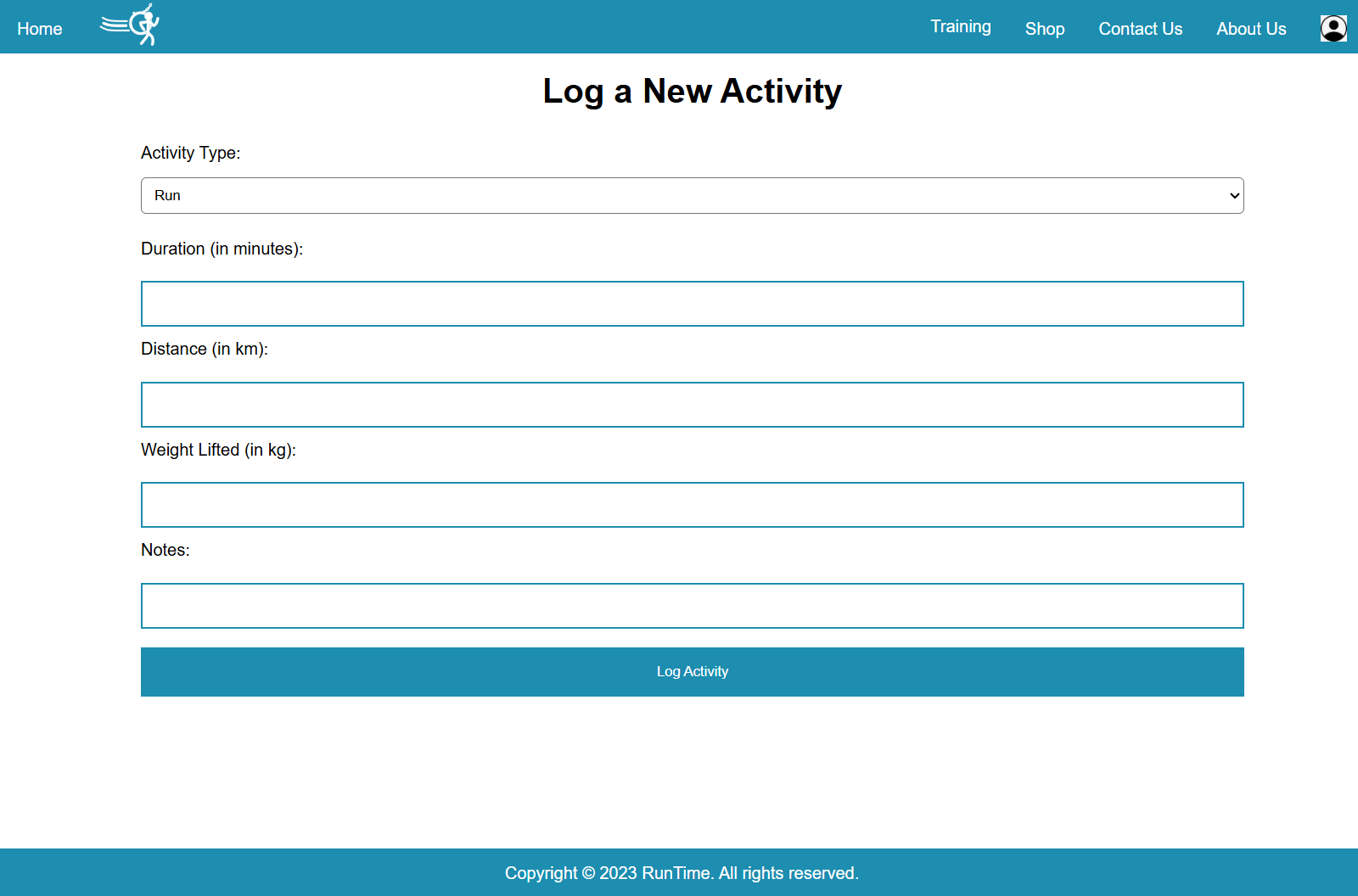Focus the Duration in minutes field
Image resolution: width=1358 pixels, height=896 pixels.
pyautogui.click(x=693, y=304)
